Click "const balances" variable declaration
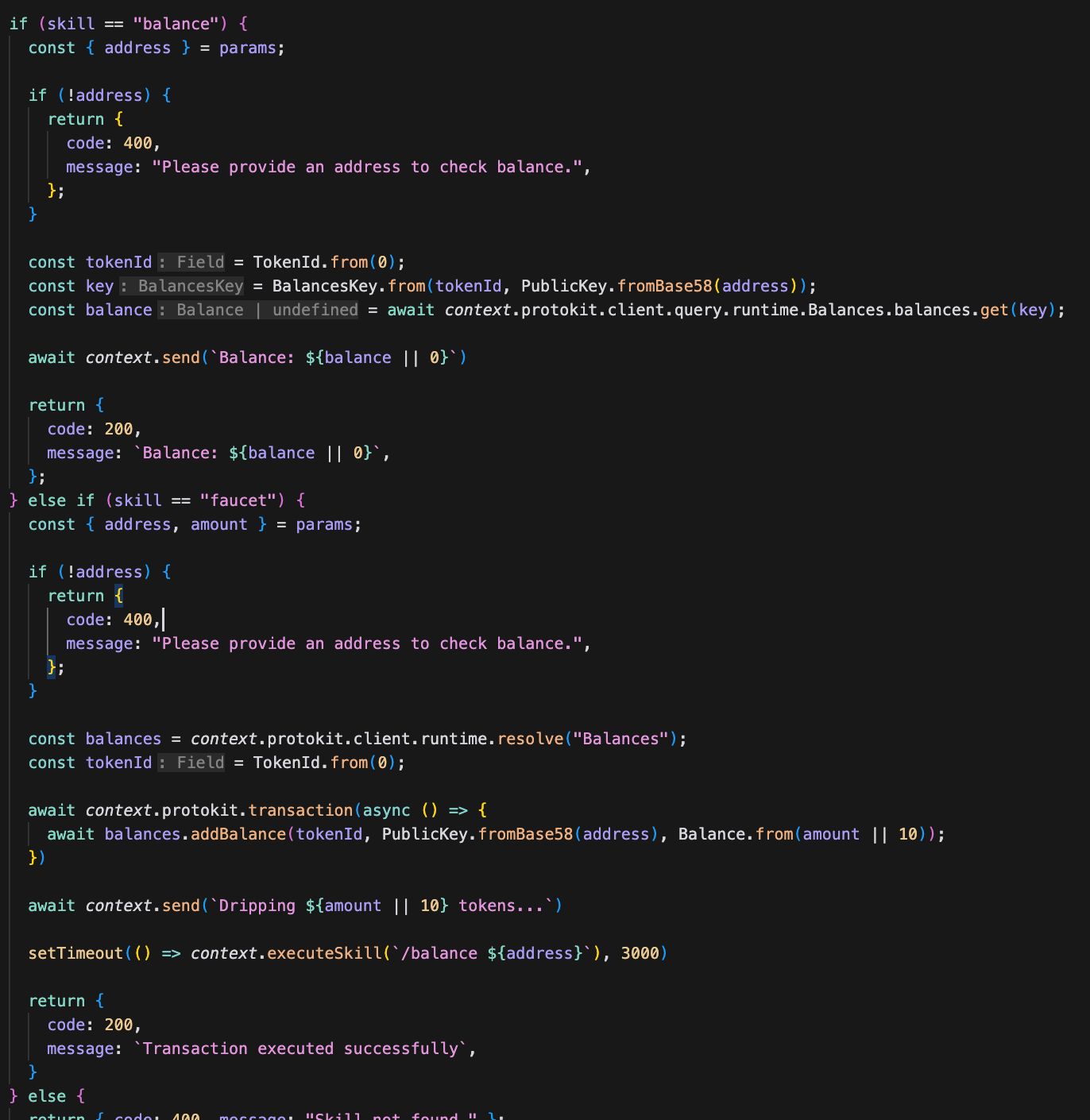This screenshot has height=1120, width=1090. pyautogui.click(x=95, y=739)
